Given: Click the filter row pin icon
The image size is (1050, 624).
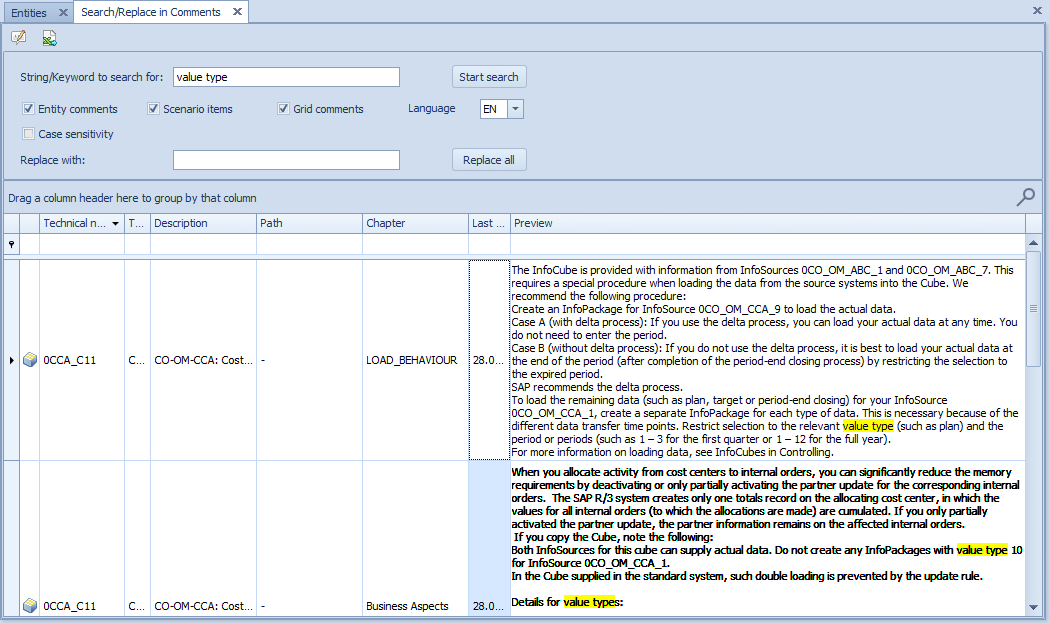Looking at the screenshot, I should tap(12, 245).
